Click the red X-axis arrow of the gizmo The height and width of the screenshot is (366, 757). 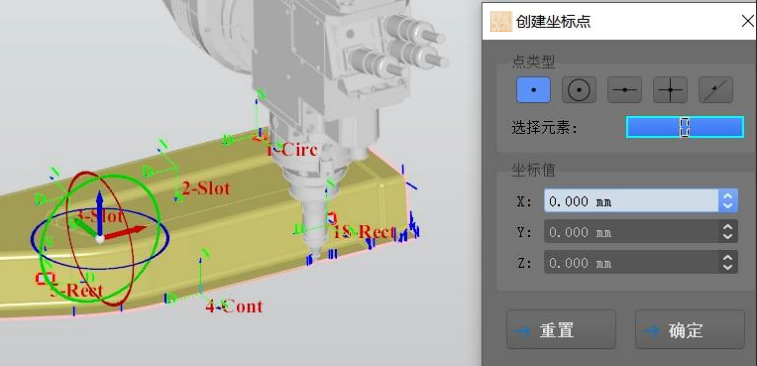click(x=126, y=232)
